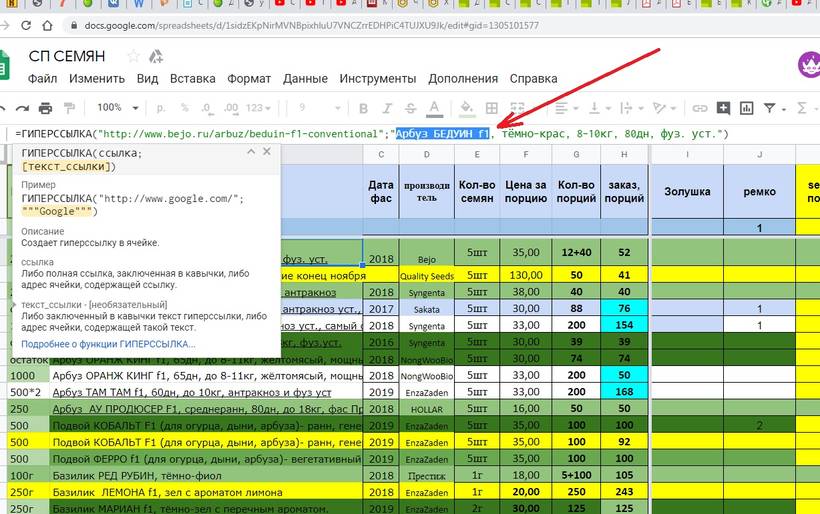Open the Справка menu

click(x=533, y=78)
